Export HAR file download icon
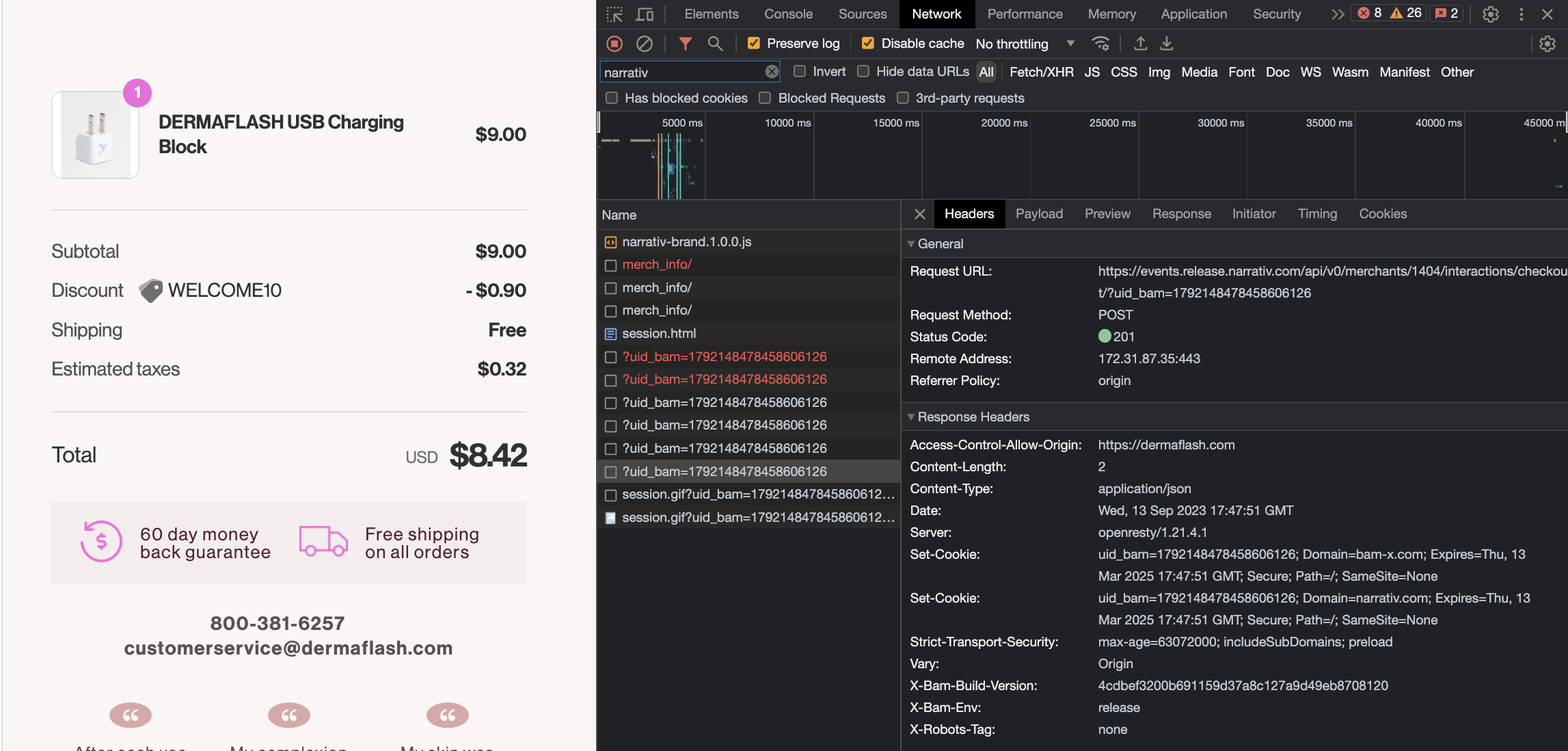The image size is (1568, 751). pyautogui.click(x=1167, y=44)
